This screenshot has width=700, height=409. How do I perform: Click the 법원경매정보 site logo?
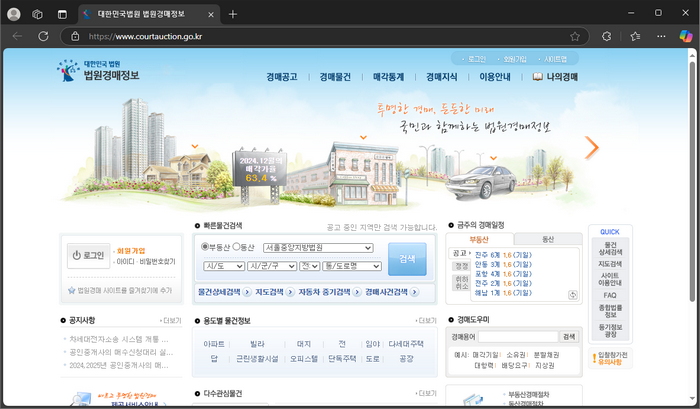coord(98,70)
